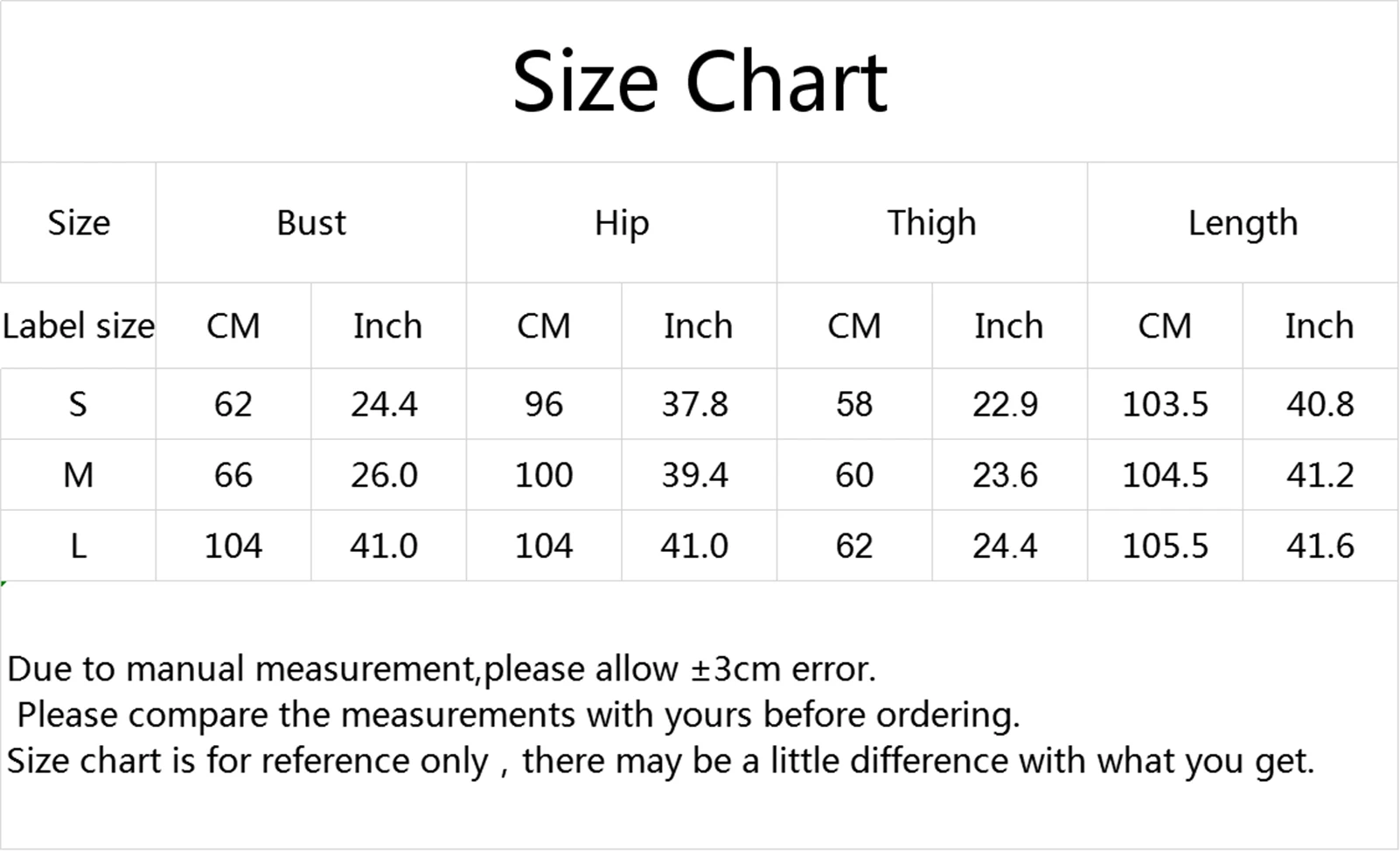This screenshot has height=851, width=1400.
Task: Select the Length column header
Action: click(1243, 223)
